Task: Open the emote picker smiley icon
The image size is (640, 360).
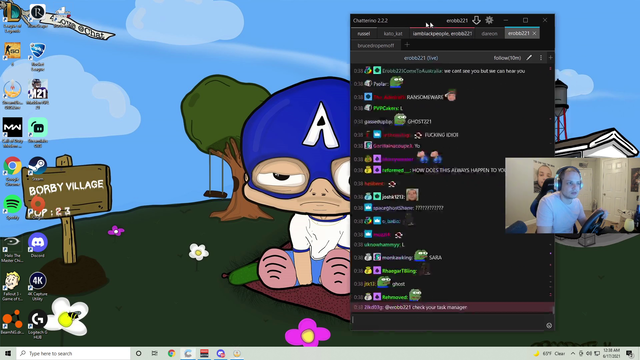Action: (549, 325)
